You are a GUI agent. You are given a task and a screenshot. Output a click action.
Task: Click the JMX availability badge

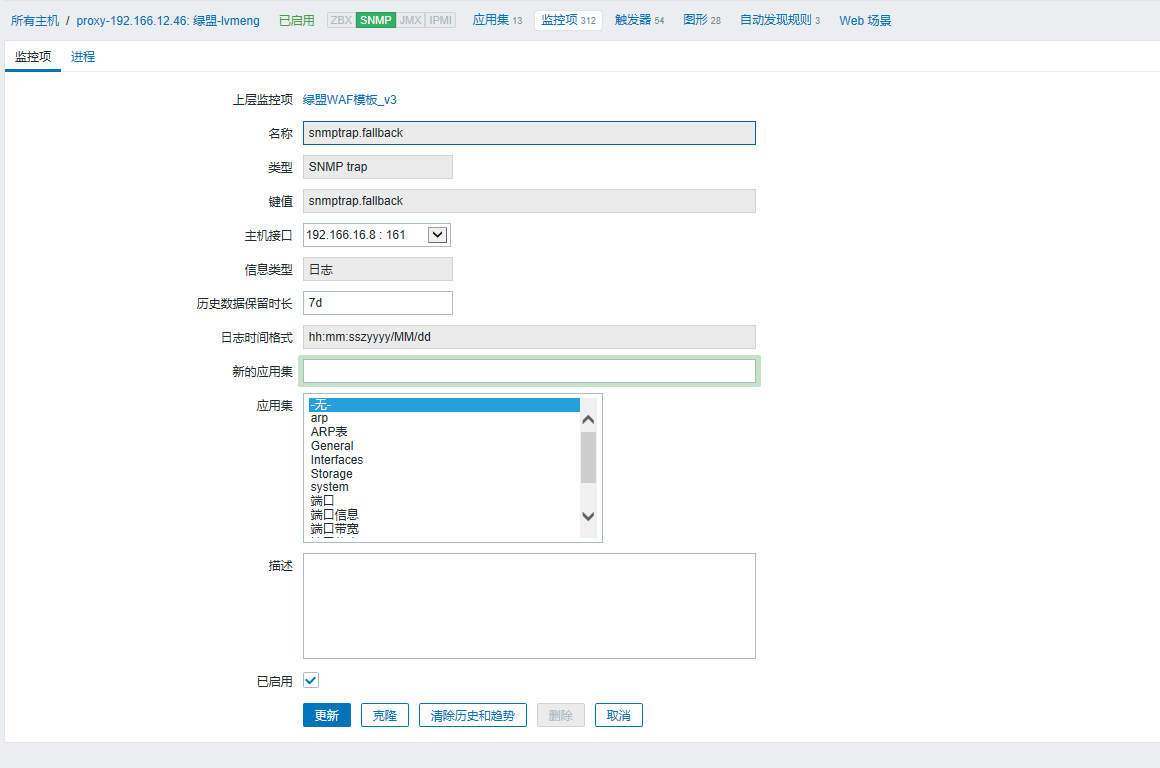(410, 20)
